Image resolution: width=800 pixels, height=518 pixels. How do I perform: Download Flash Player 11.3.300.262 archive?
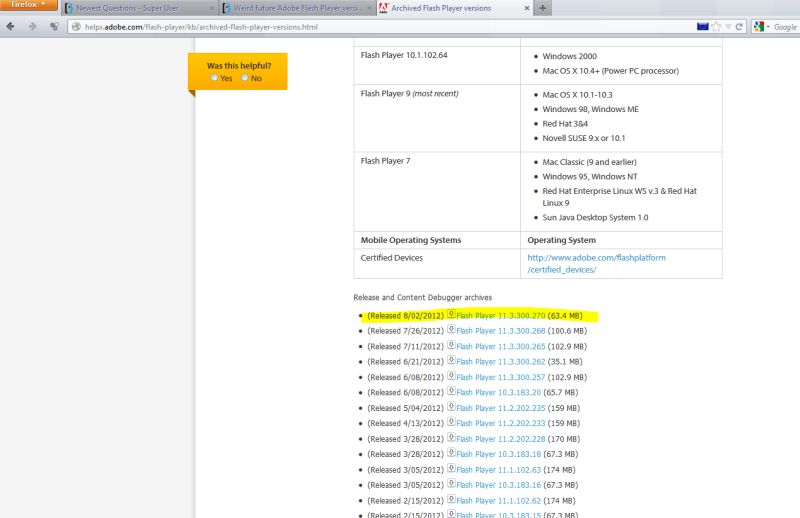click(x=501, y=362)
